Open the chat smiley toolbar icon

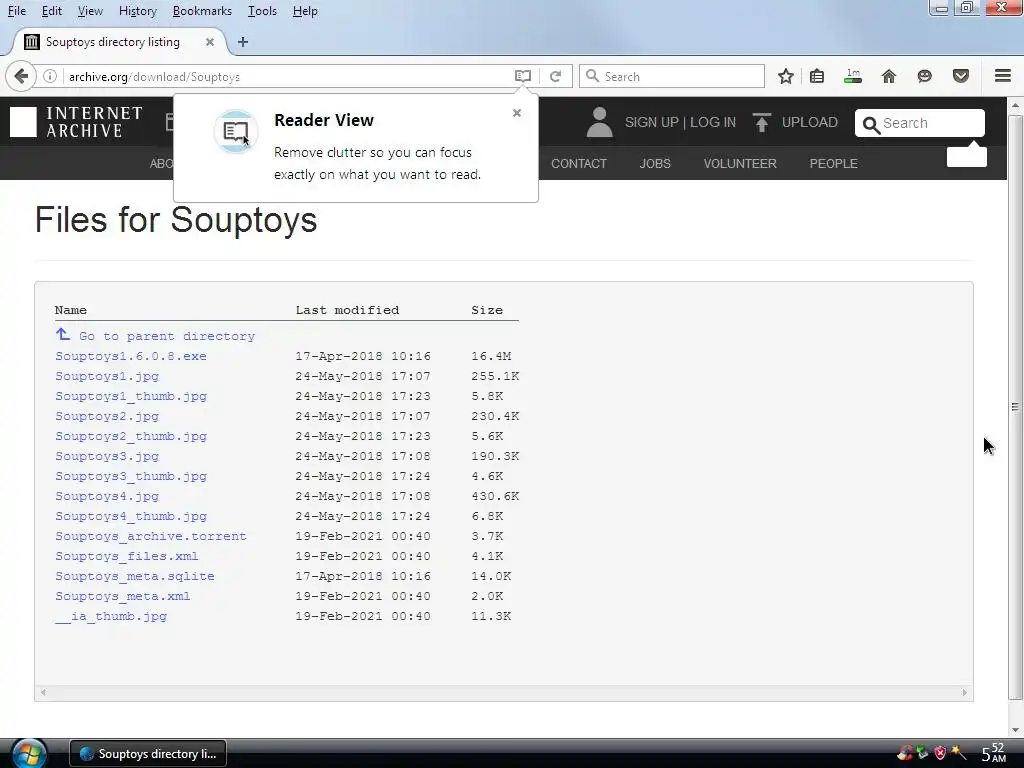[x=924, y=76]
